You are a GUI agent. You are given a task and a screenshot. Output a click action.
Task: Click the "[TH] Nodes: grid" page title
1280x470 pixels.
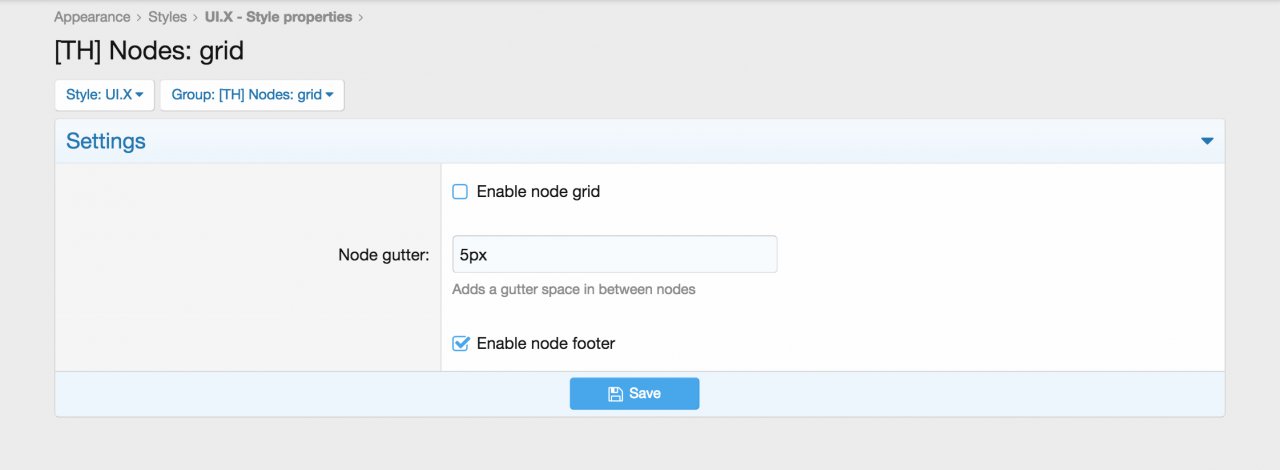pyautogui.click(x=149, y=50)
